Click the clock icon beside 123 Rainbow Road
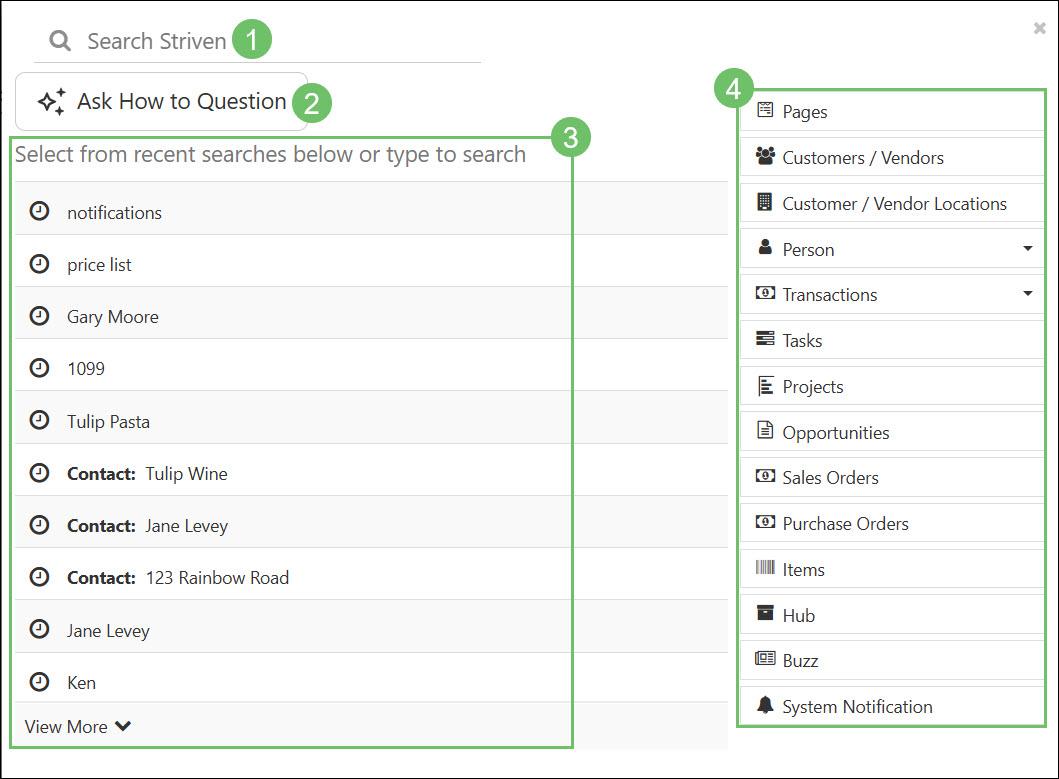 click(x=40, y=577)
